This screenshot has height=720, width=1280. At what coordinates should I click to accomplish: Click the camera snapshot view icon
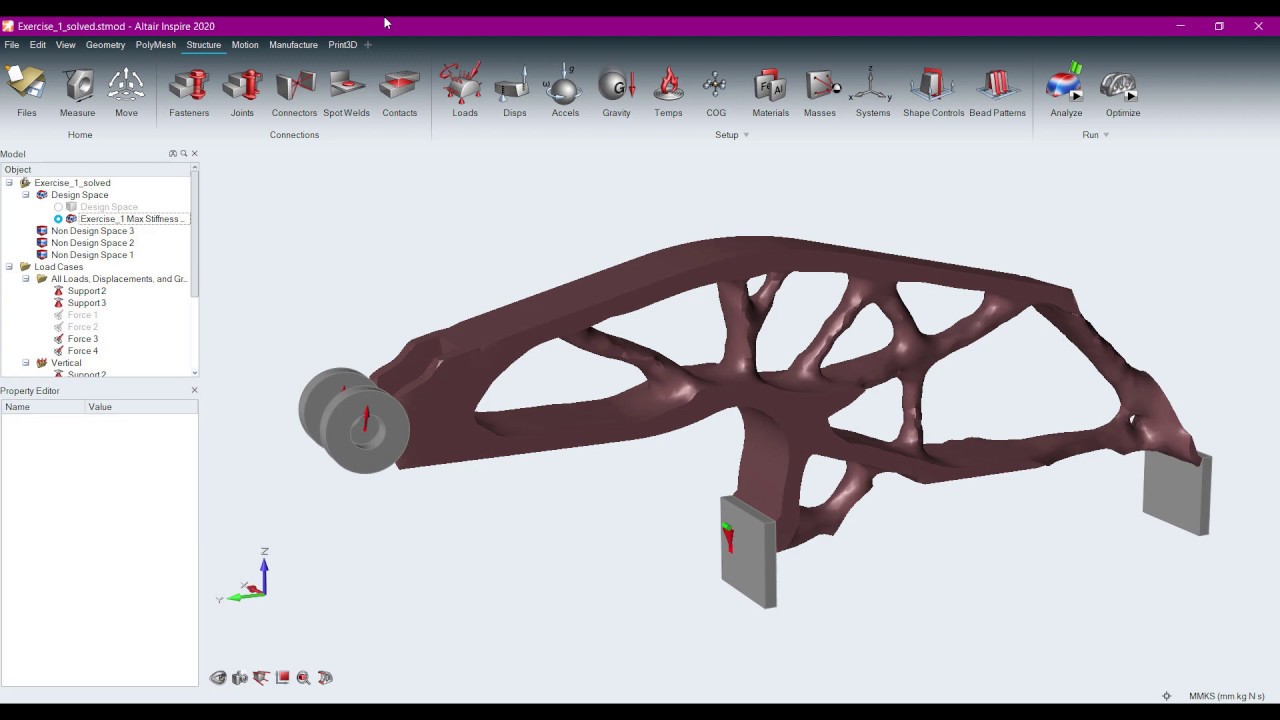coord(240,678)
